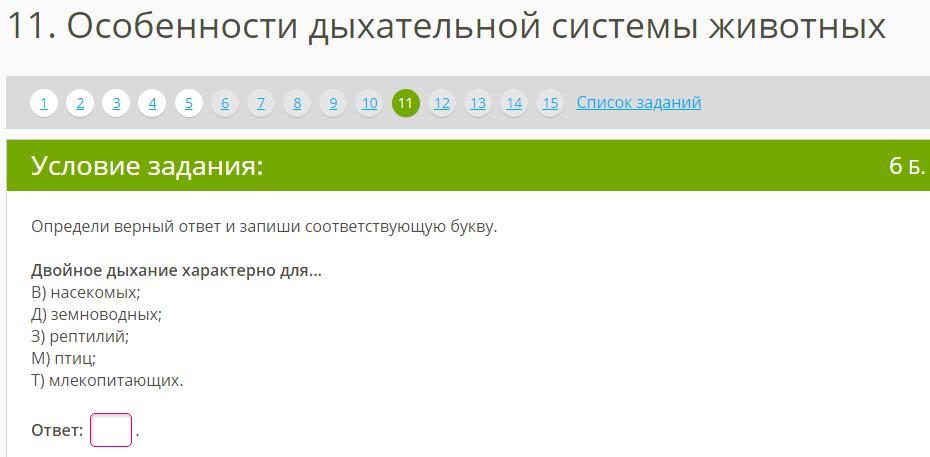
Task: Go to task number 8
Action: tap(297, 104)
